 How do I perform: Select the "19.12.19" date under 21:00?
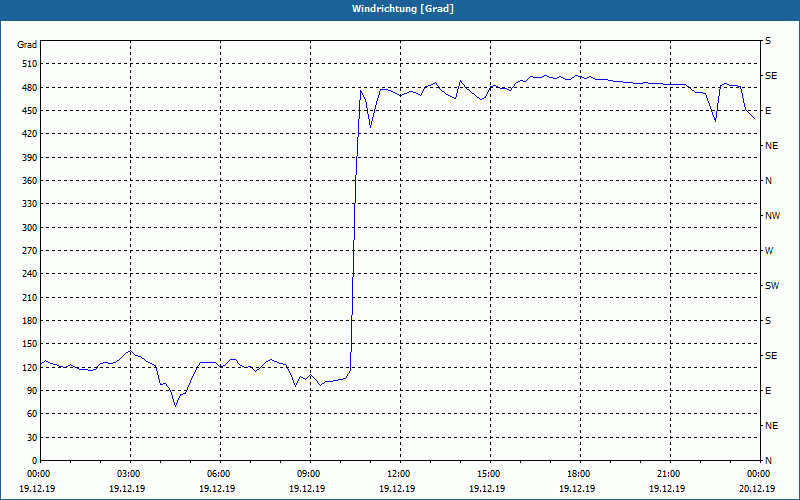coord(667,488)
